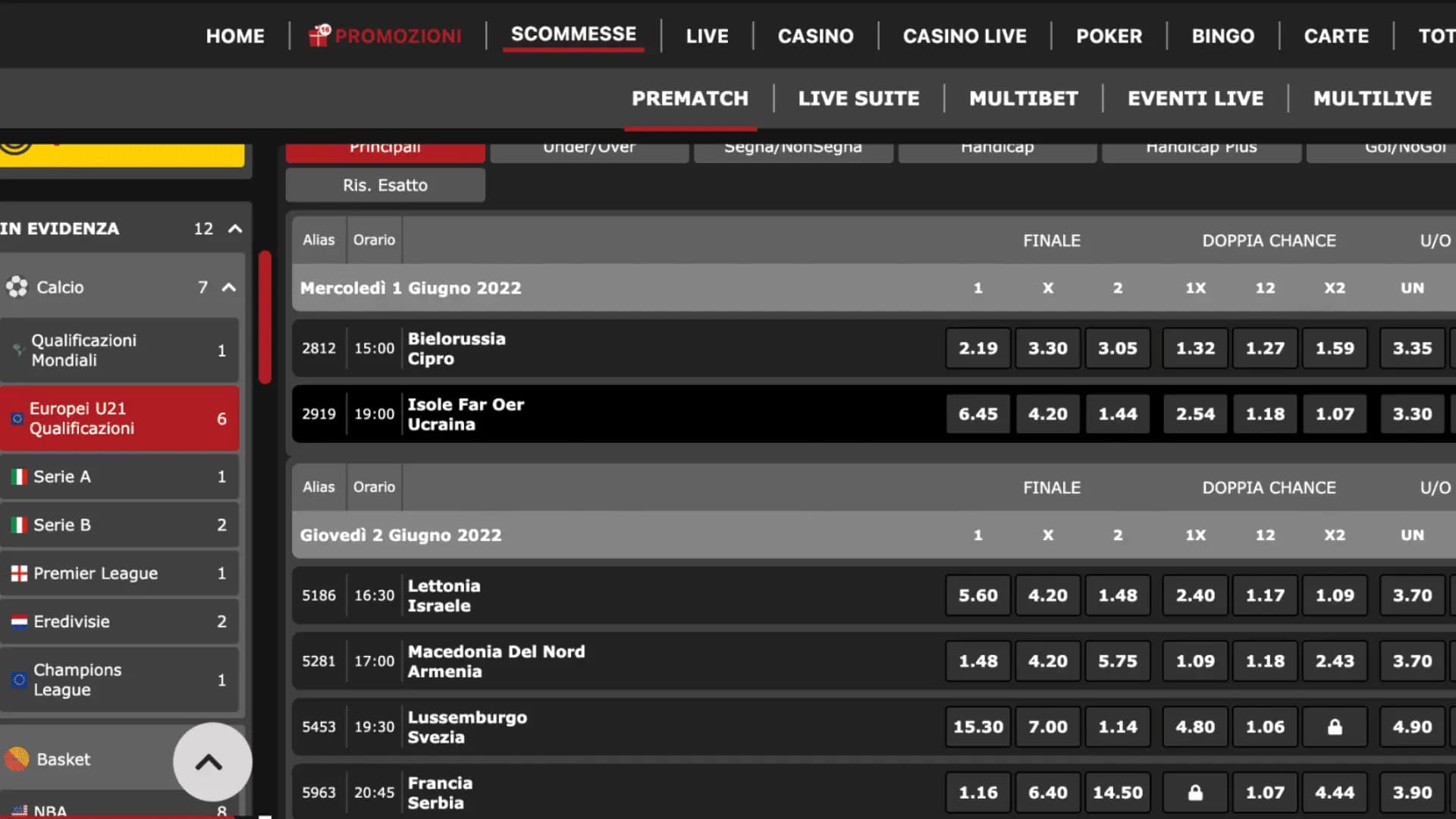Image resolution: width=1456 pixels, height=819 pixels.
Task: Open the Live Suite tab
Action: (x=858, y=99)
